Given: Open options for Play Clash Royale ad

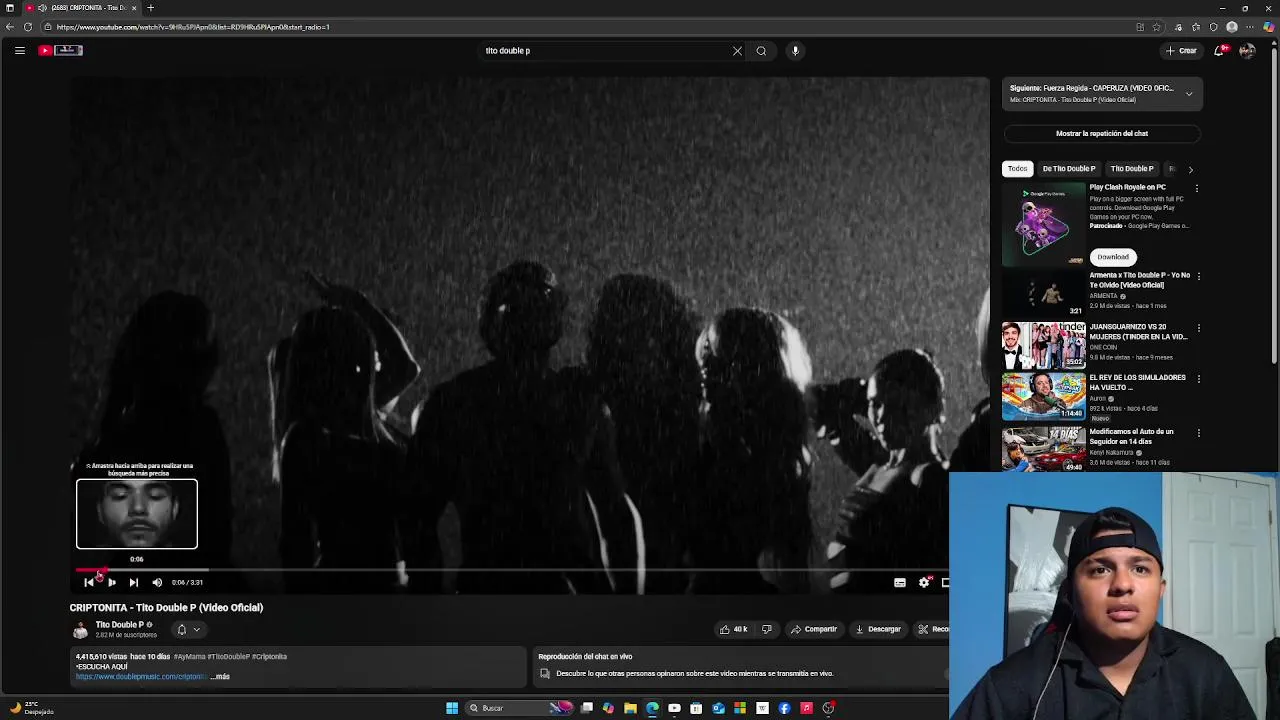Looking at the screenshot, I should [1197, 188].
